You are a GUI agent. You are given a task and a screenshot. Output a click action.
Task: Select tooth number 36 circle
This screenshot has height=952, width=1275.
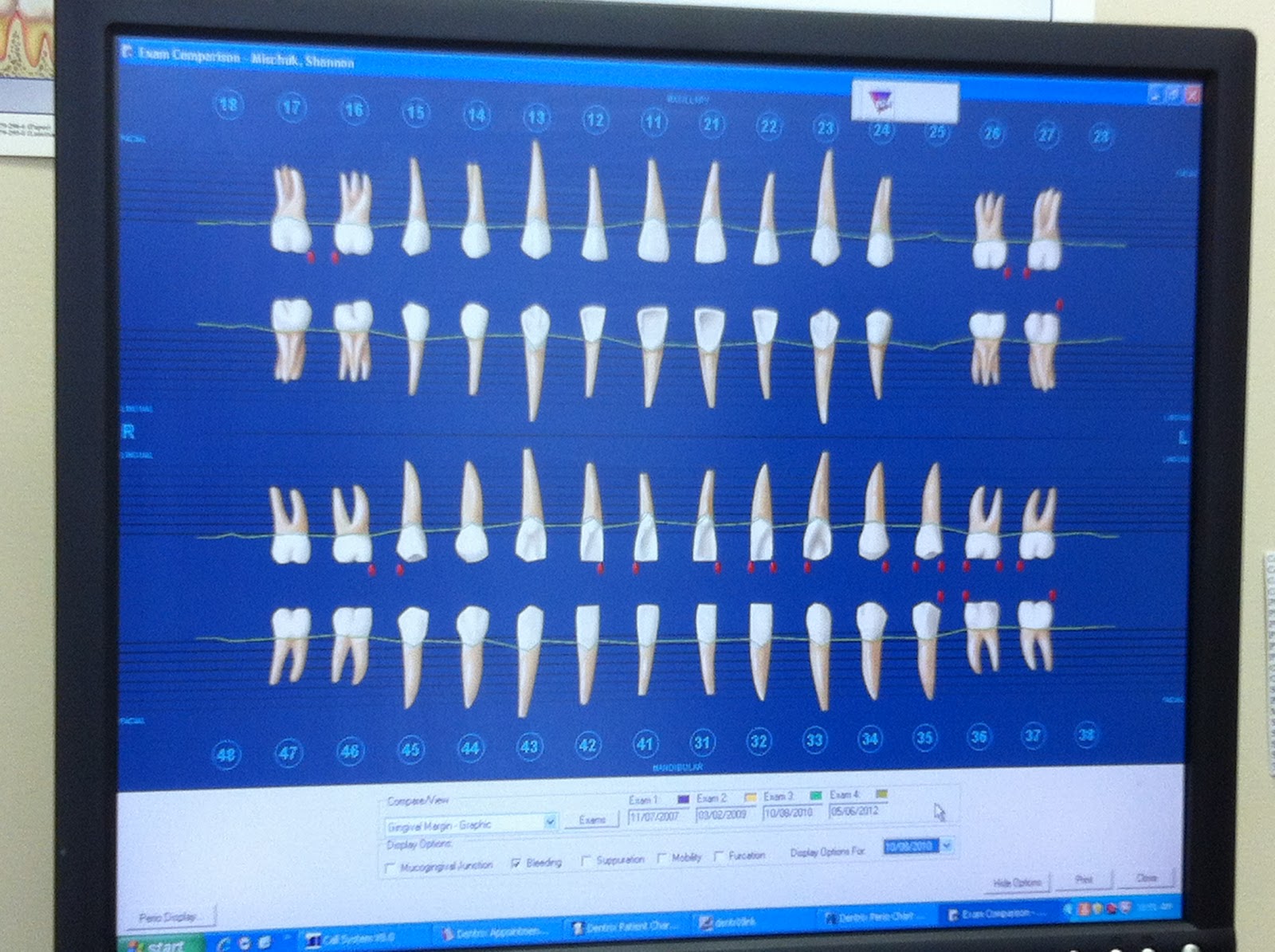click(x=979, y=736)
